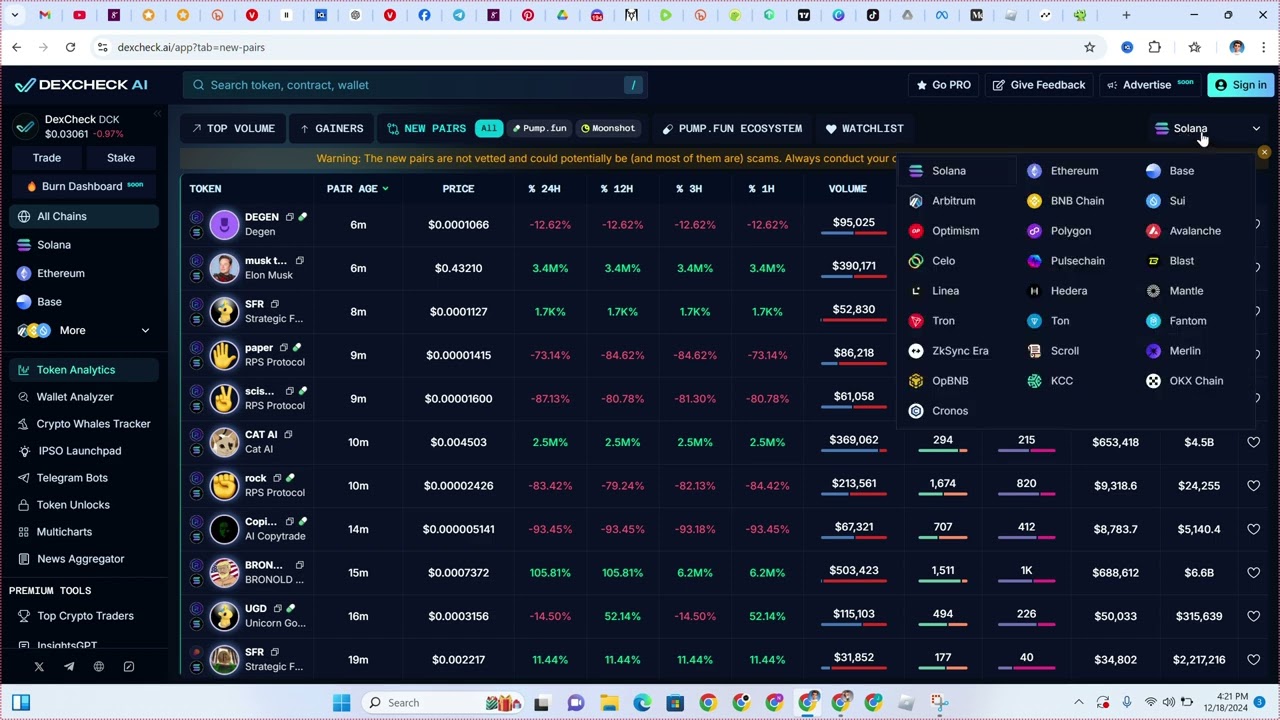Open Token Analytics in sidebar

tap(84, 370)
